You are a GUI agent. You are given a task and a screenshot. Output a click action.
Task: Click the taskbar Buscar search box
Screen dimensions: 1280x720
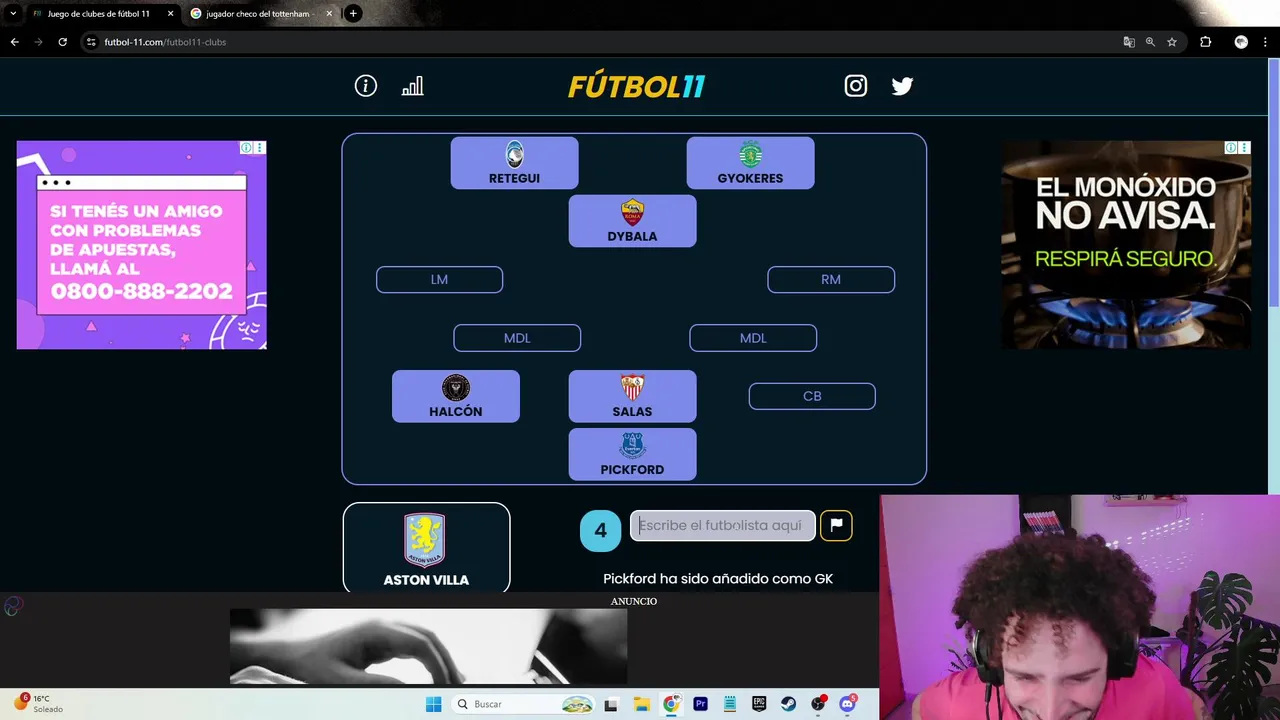click(524, 704)
